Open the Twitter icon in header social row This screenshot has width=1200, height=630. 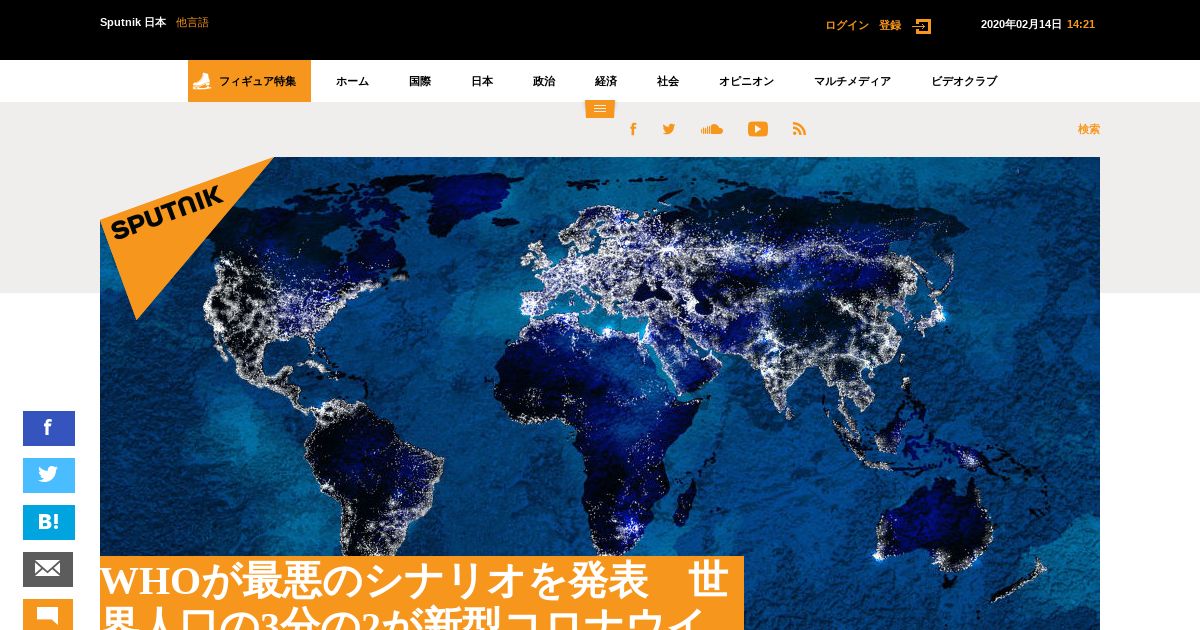pyautogui.click(x=669, y=129)
